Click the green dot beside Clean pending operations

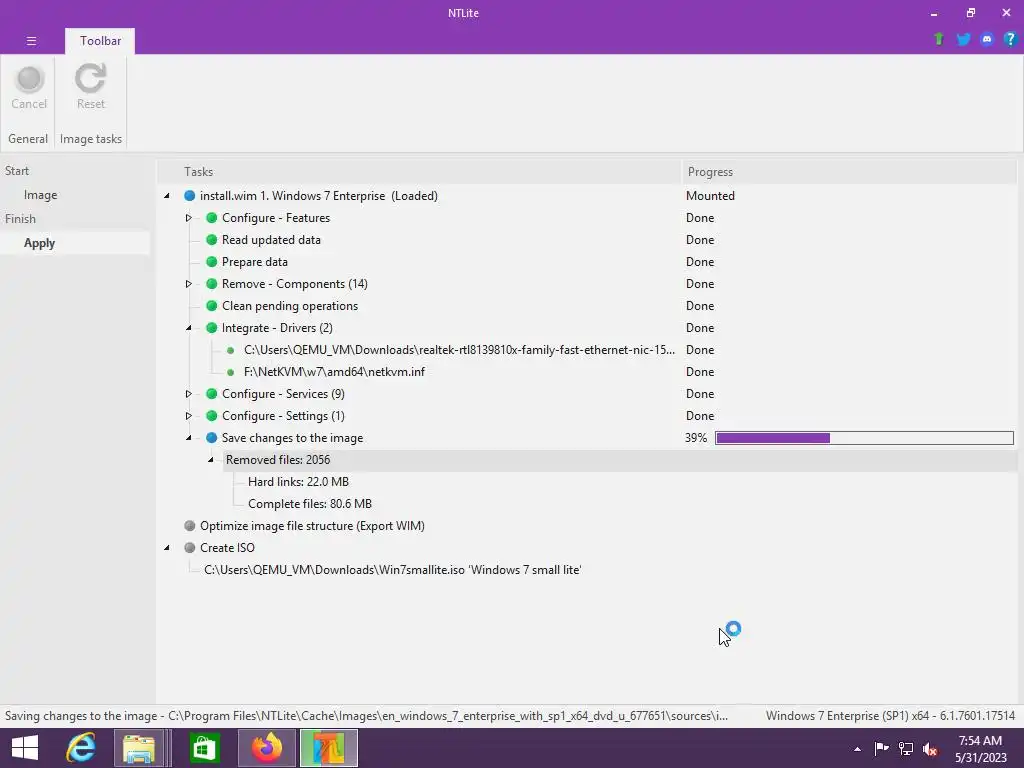pos(212,306)
